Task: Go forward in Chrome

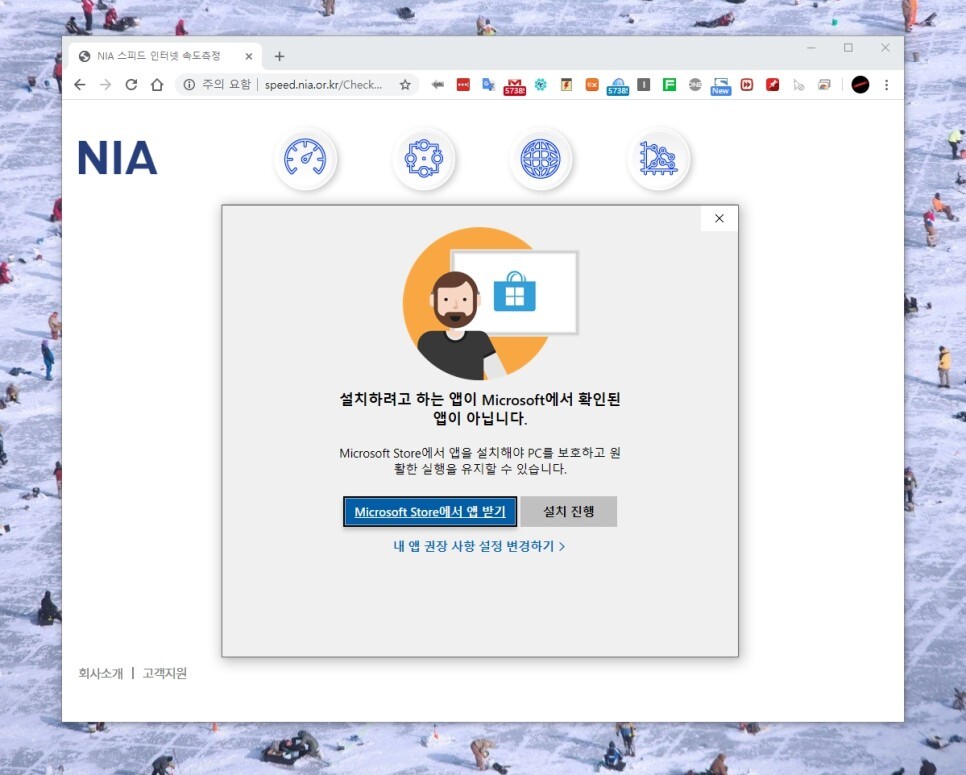Action: click(105, 85)
